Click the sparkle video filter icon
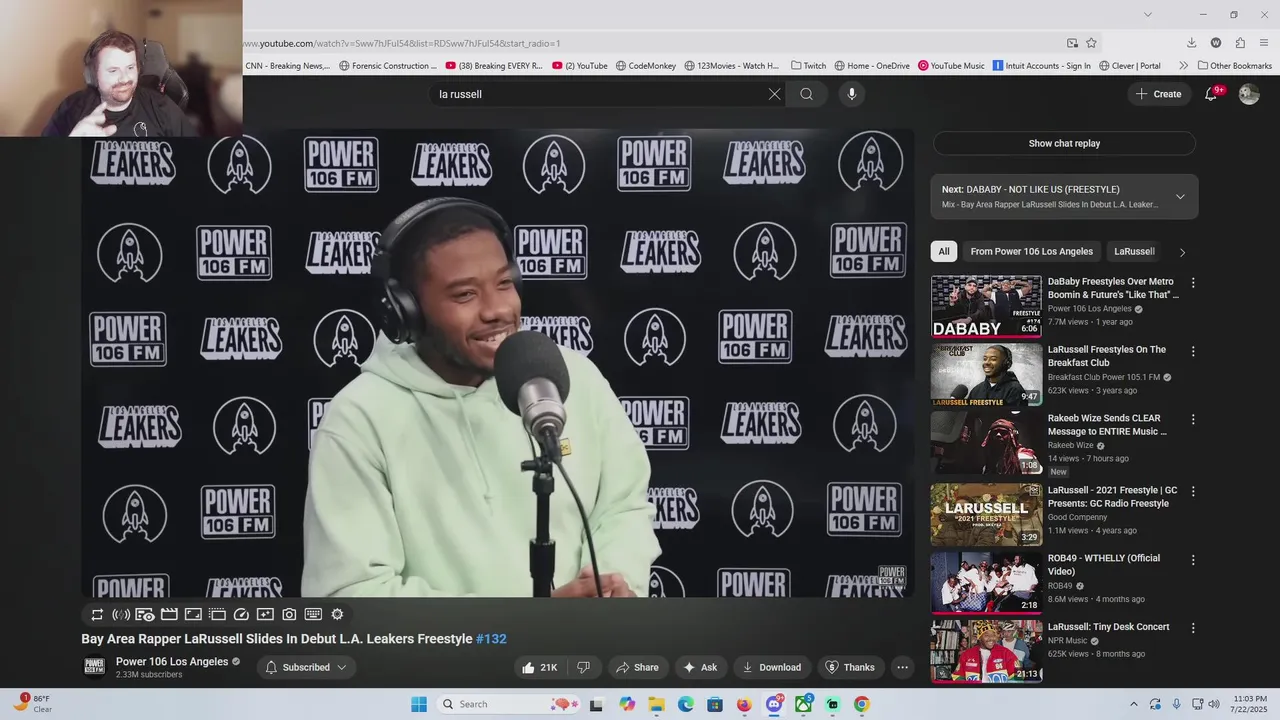 click(x=265, y=615)
